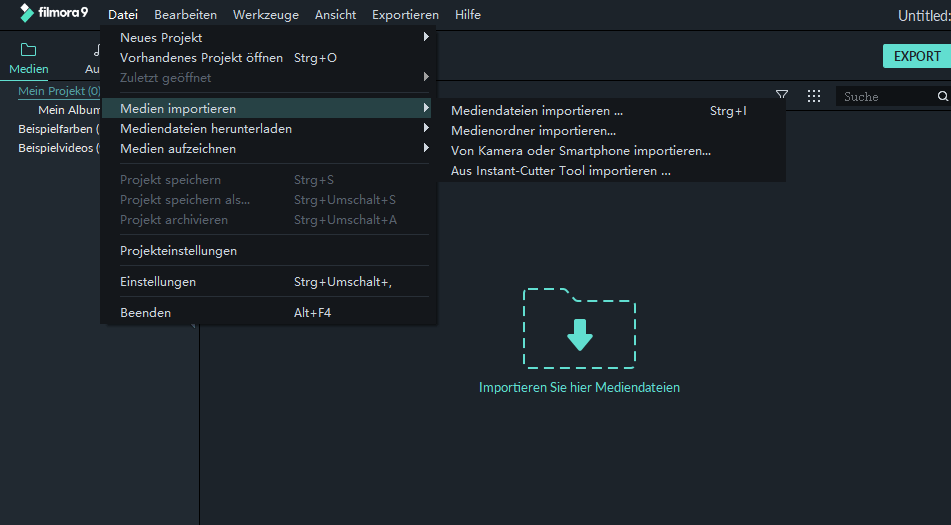Click the import folder download icon
This screenshot has width=951, height=525.
tap(579, 328)
